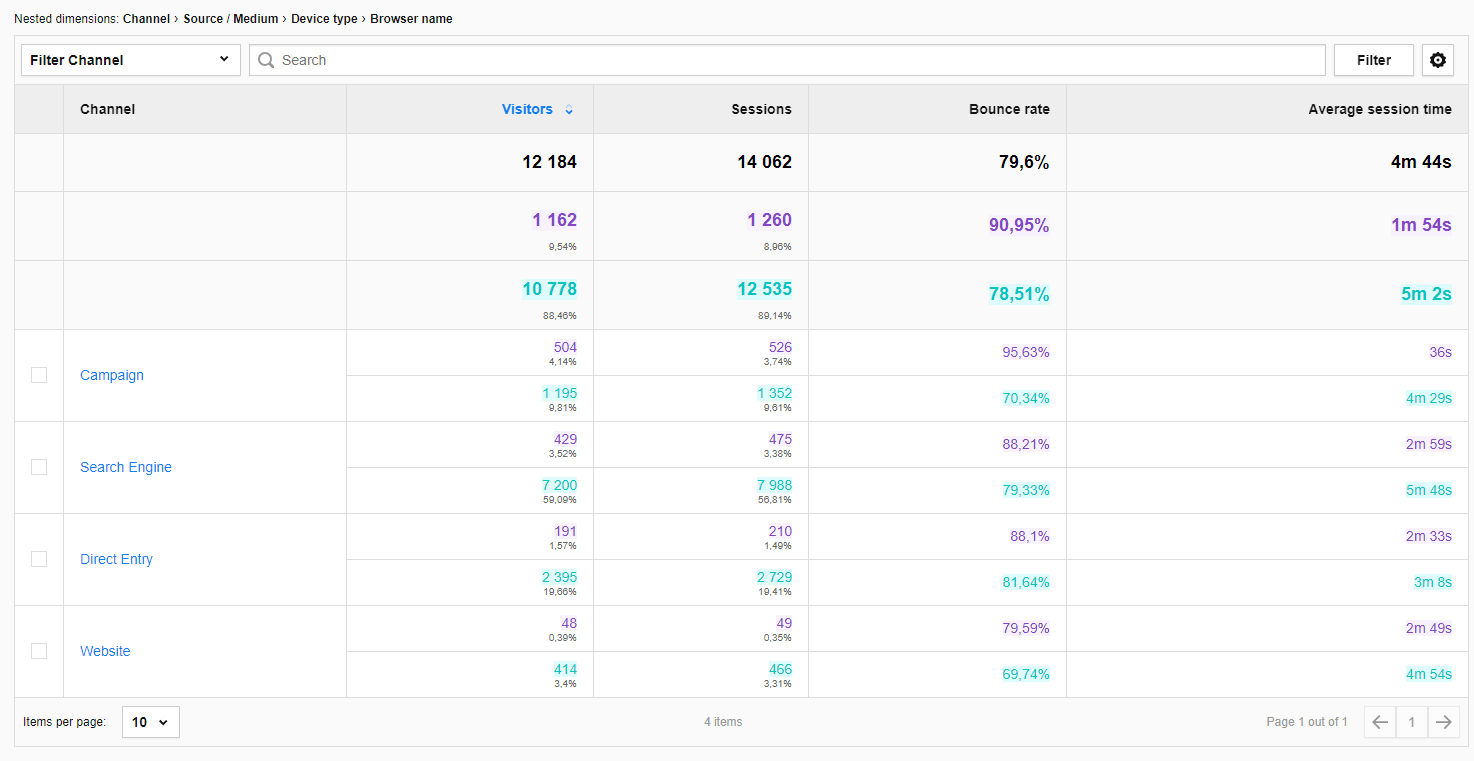This screenshot has height=761, width=1474.
Task: Check the Direct Entry row checkbox
Action: tap(39, 559)
